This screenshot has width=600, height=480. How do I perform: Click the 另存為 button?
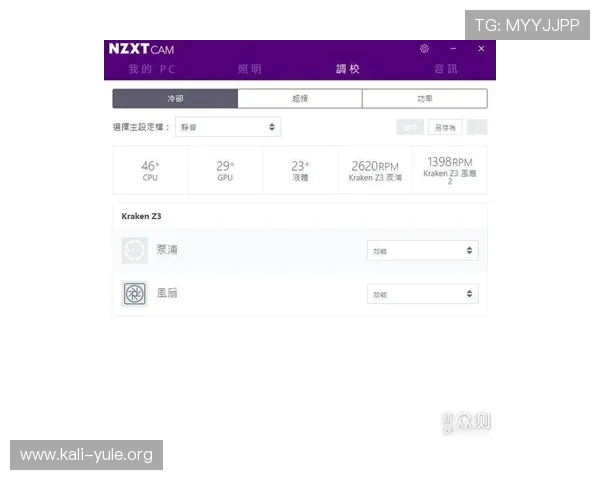[445, 127]
